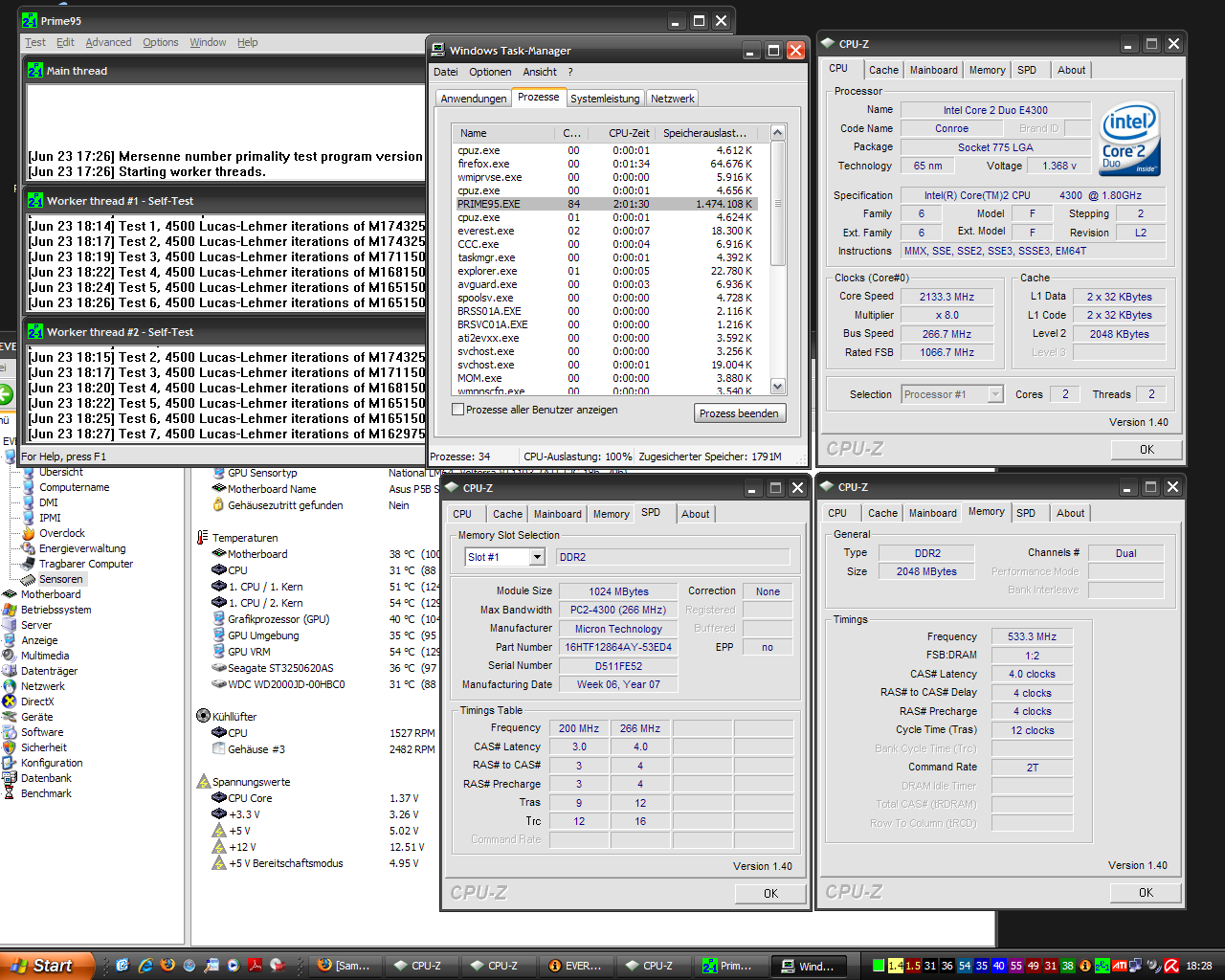Screen dimensions: 1225x980
Task: Switch to the EVER... taskbar button
Action: pos(576,966)
